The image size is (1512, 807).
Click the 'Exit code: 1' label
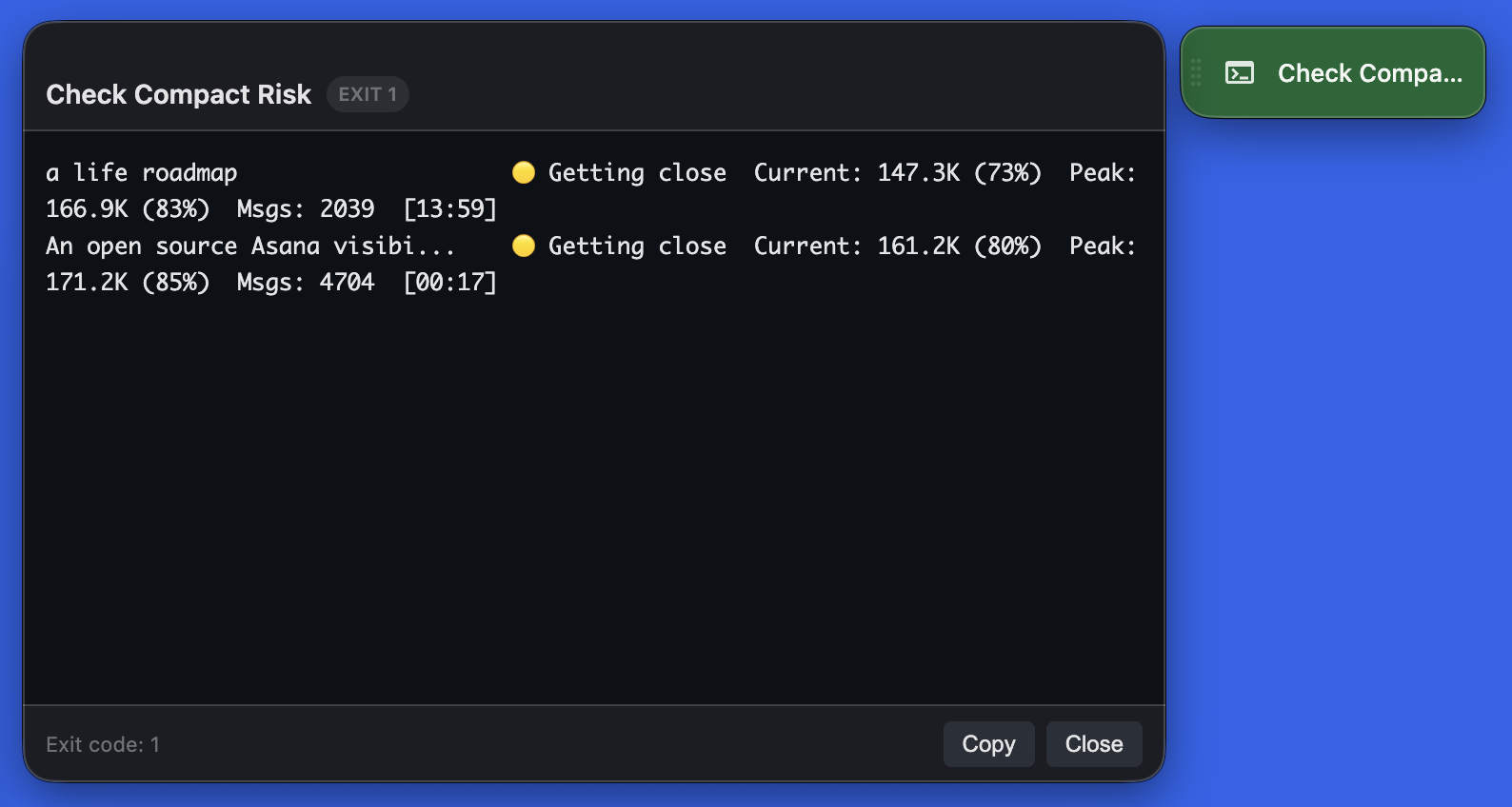click(103, 744)
